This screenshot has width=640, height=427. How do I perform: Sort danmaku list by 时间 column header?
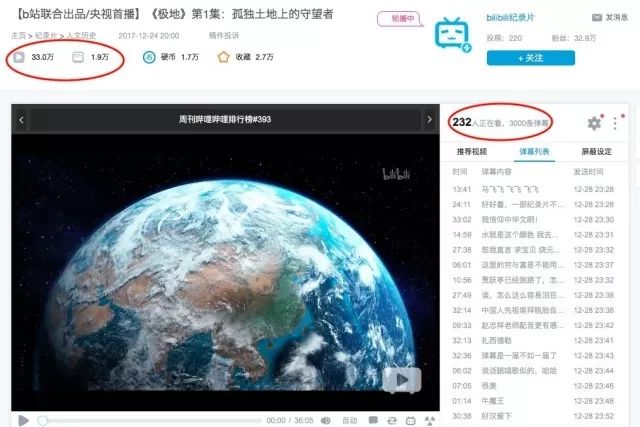(460, 172)
